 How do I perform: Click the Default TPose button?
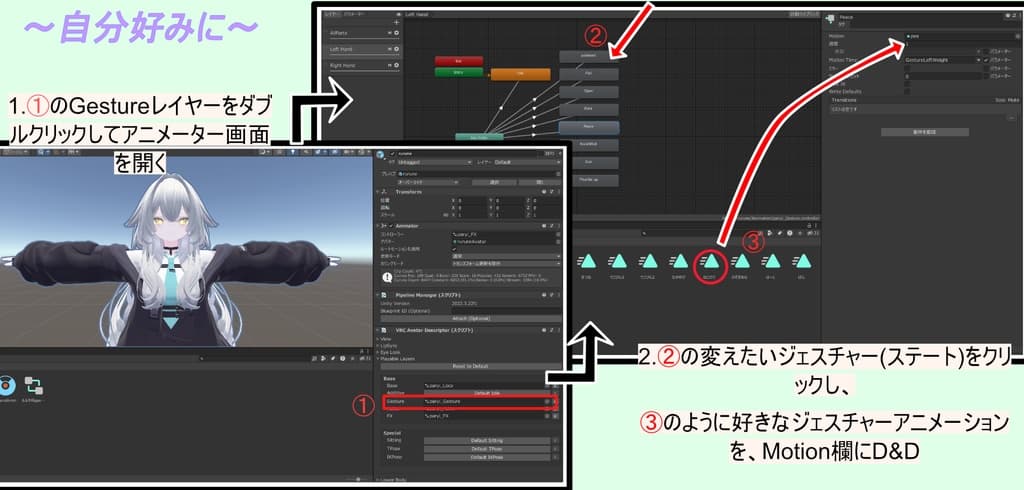(x=487, y=449)
